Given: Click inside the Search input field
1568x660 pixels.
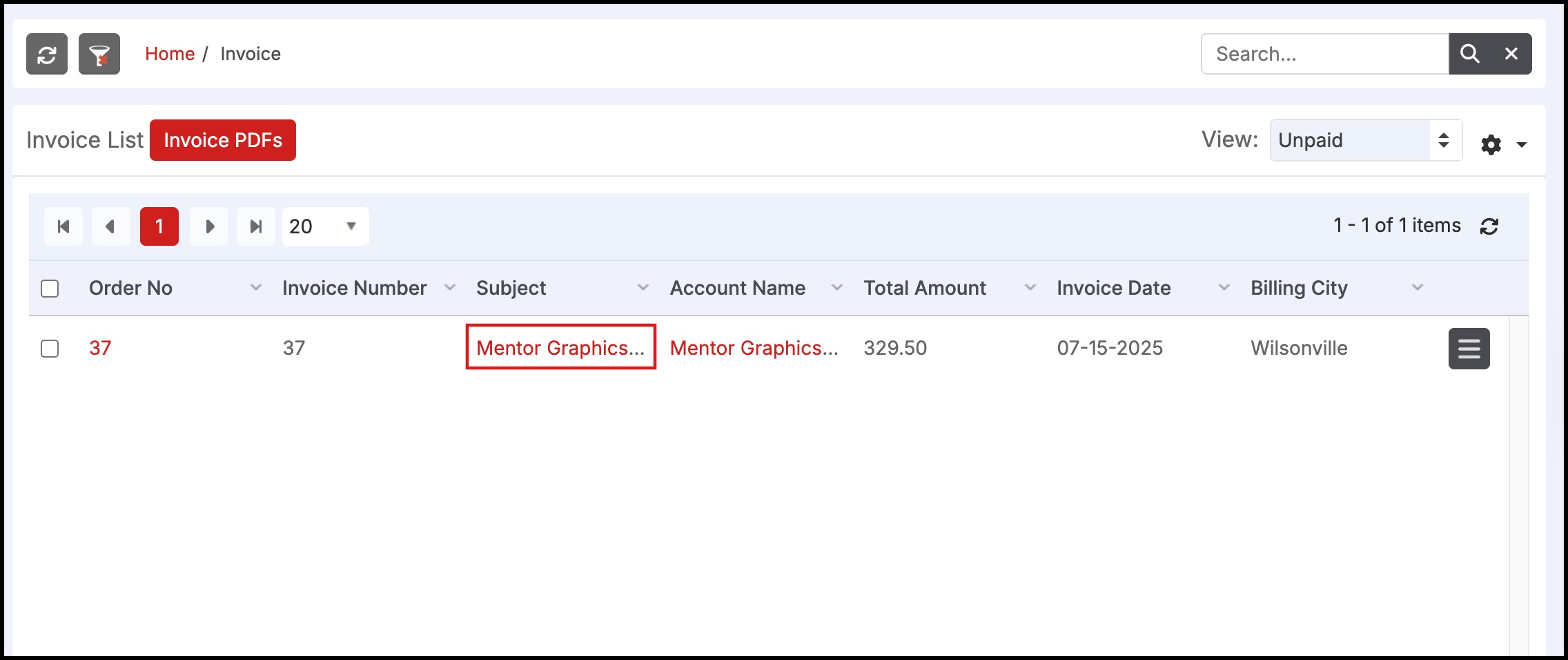Looking at the screenshot, I should [1324, 54].
